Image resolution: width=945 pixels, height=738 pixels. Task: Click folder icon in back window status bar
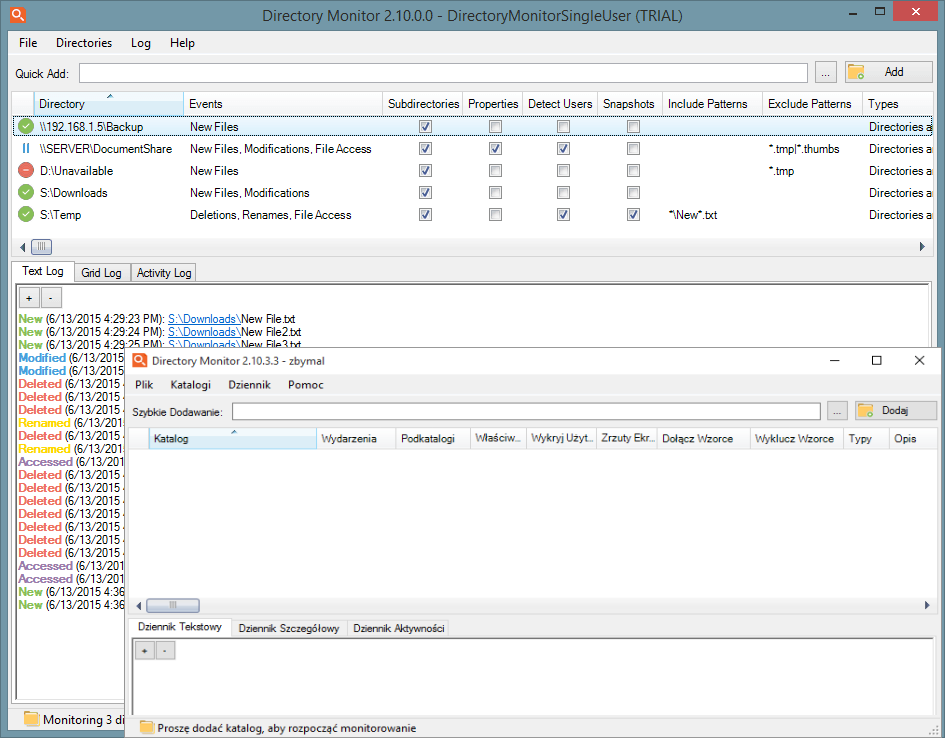coord(31,719)
